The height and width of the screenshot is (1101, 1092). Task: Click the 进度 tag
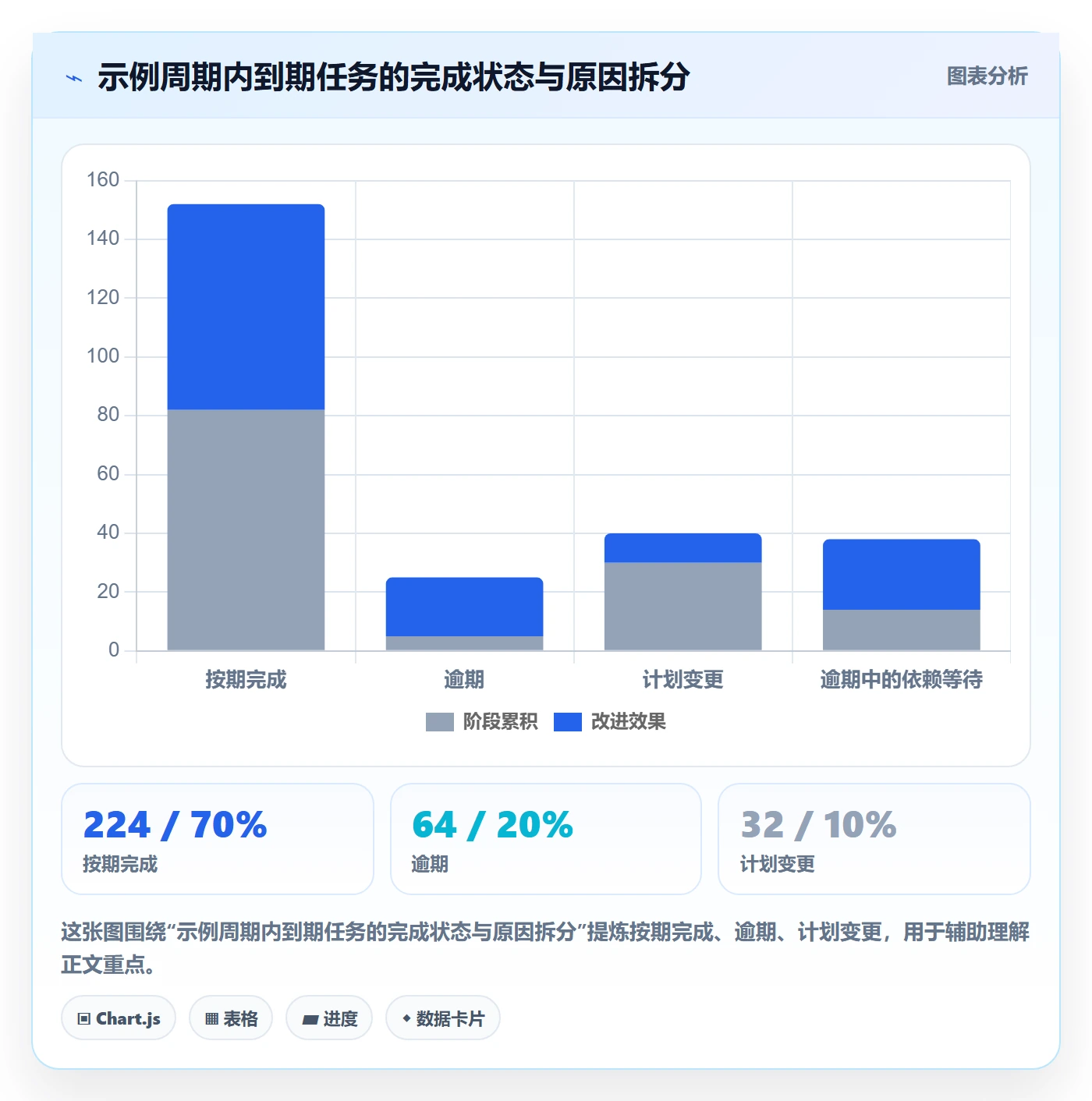pos(329,1018)
